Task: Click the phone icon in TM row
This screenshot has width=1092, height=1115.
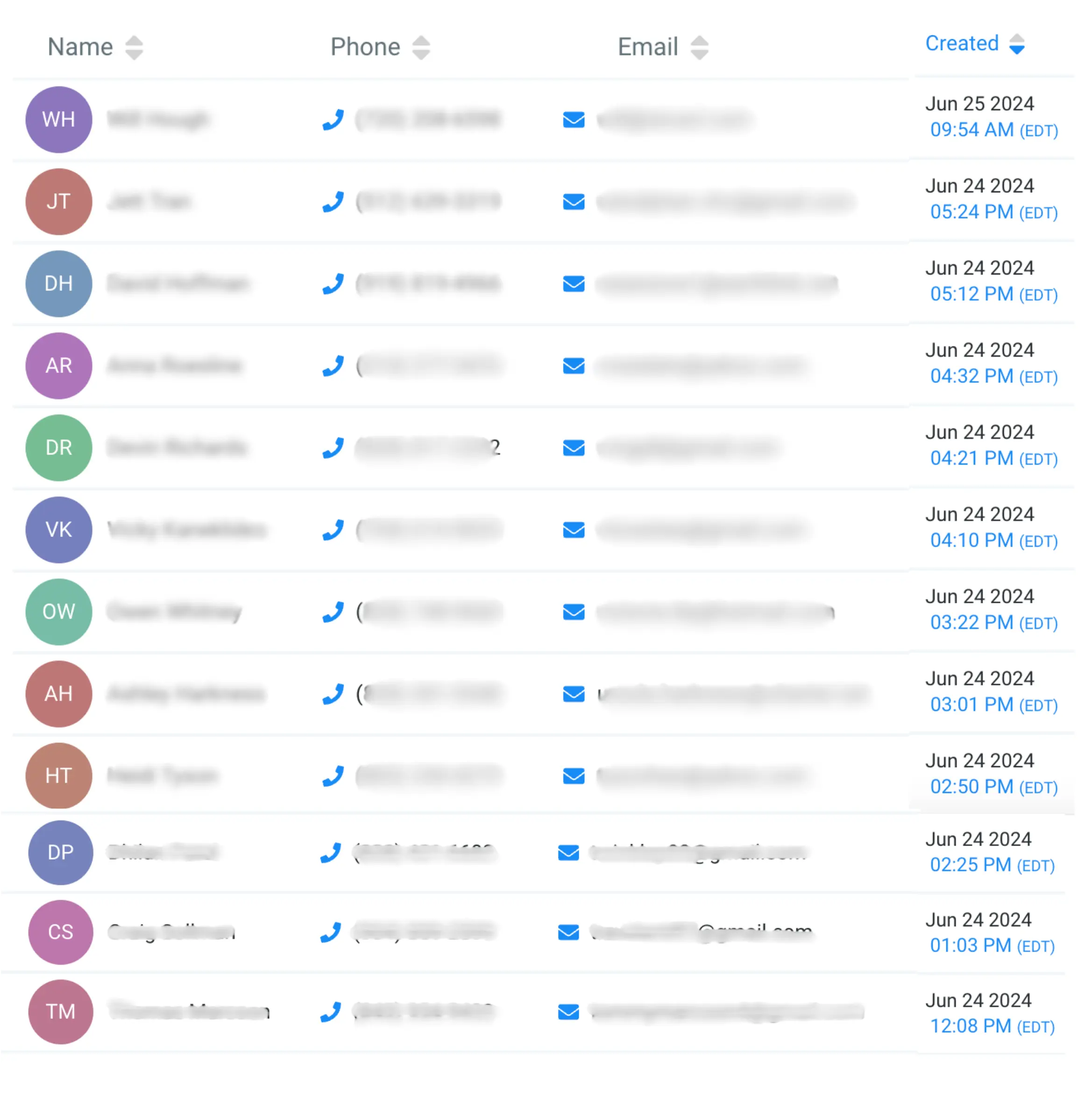Action: (x=331, y=1012)
